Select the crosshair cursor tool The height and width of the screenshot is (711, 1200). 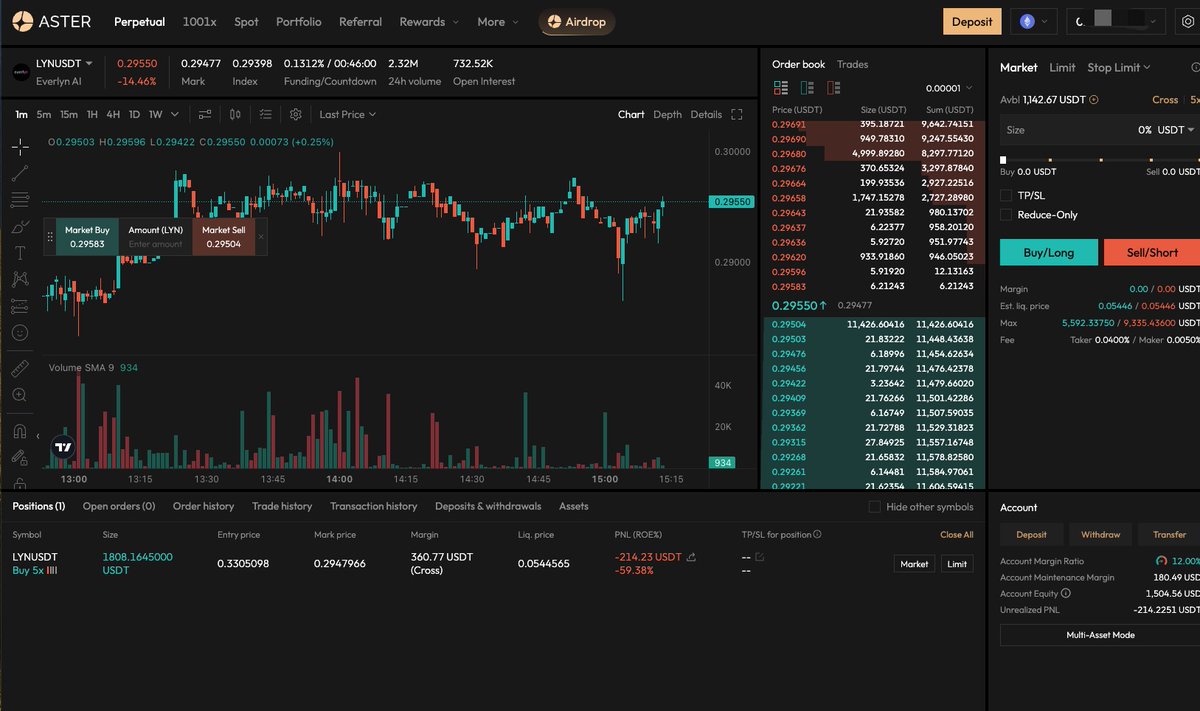(20, 147)
